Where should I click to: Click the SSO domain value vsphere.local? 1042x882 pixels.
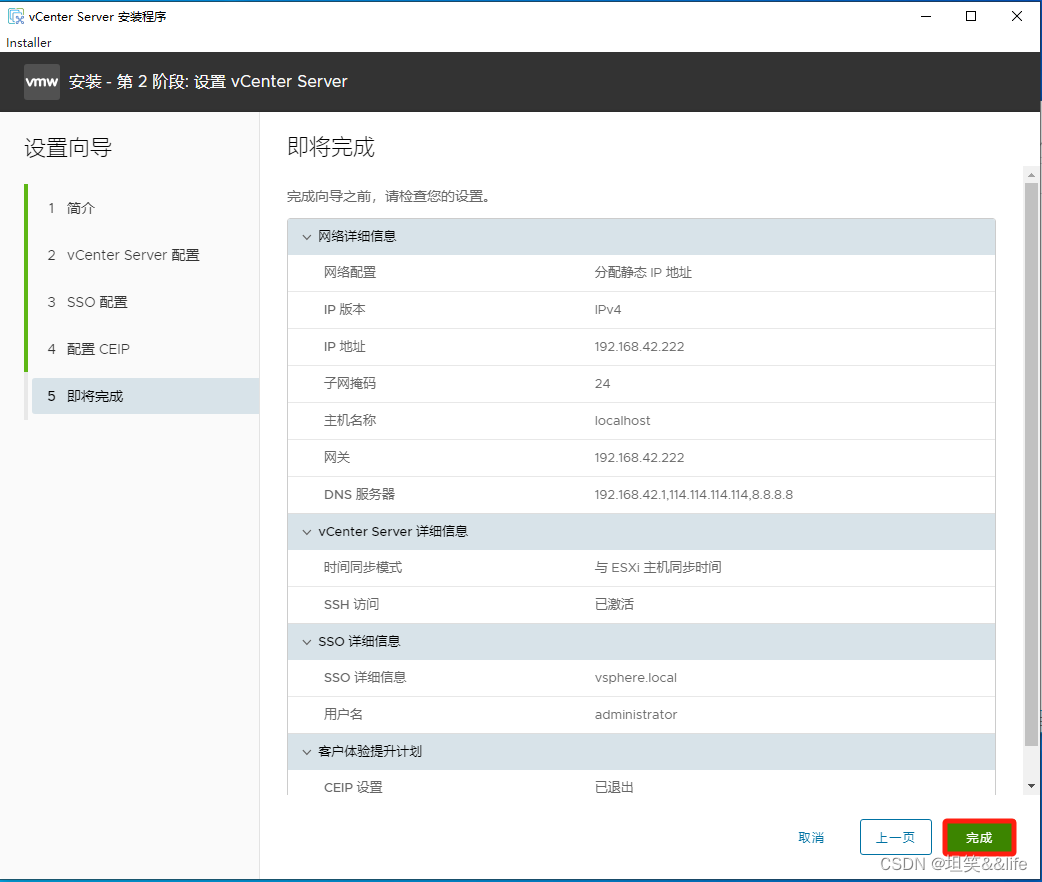tap(636, 678)
